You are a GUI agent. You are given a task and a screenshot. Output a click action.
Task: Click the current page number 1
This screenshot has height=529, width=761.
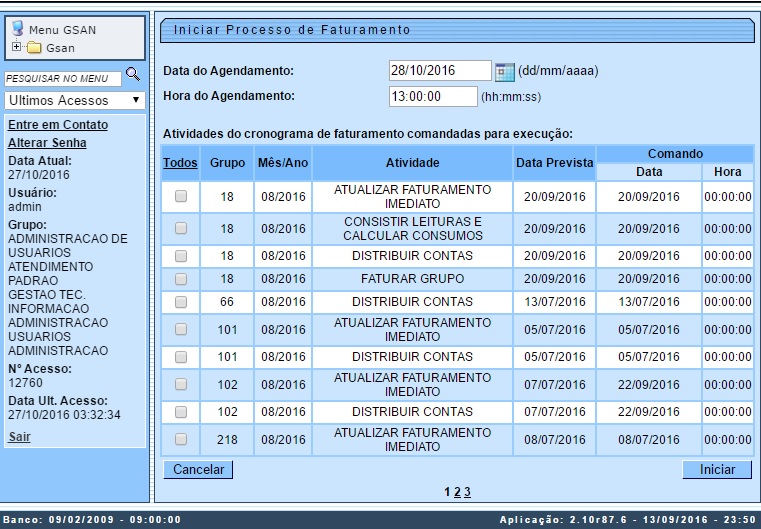[447, 492]
